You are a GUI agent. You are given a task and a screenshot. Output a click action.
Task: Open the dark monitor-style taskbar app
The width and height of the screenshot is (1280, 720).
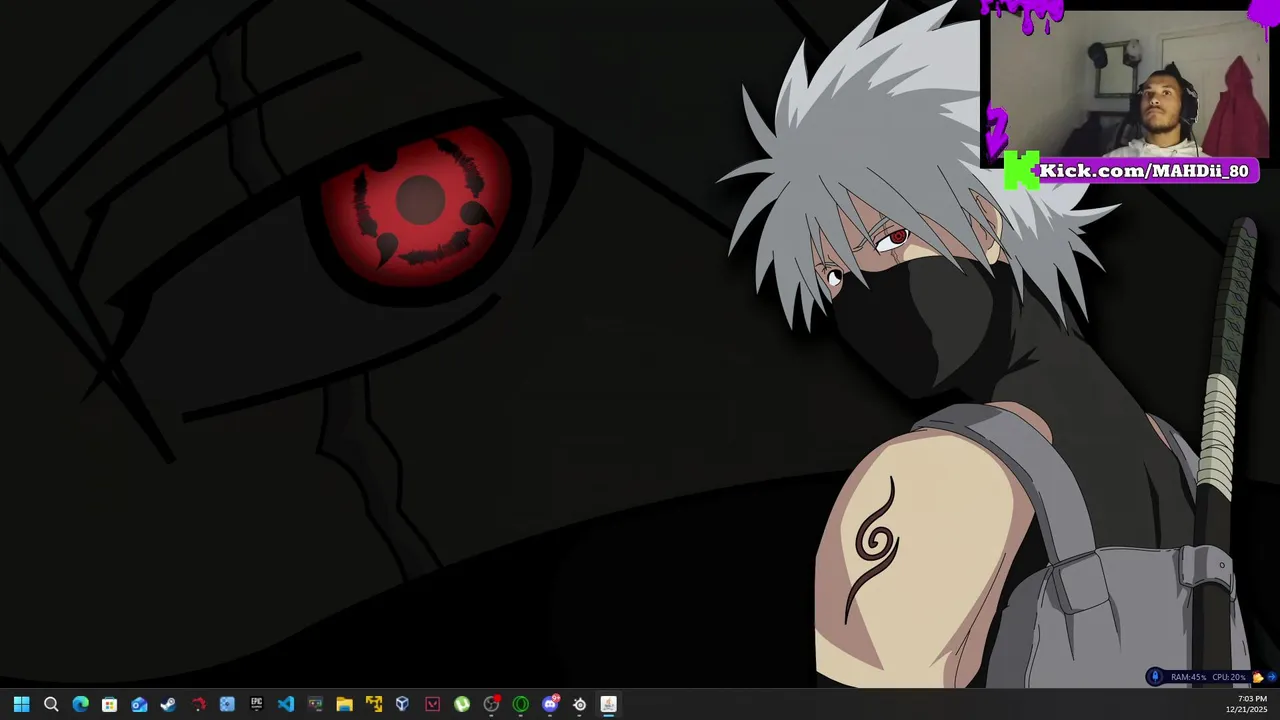pyautogui.click(x=315, y=705)
